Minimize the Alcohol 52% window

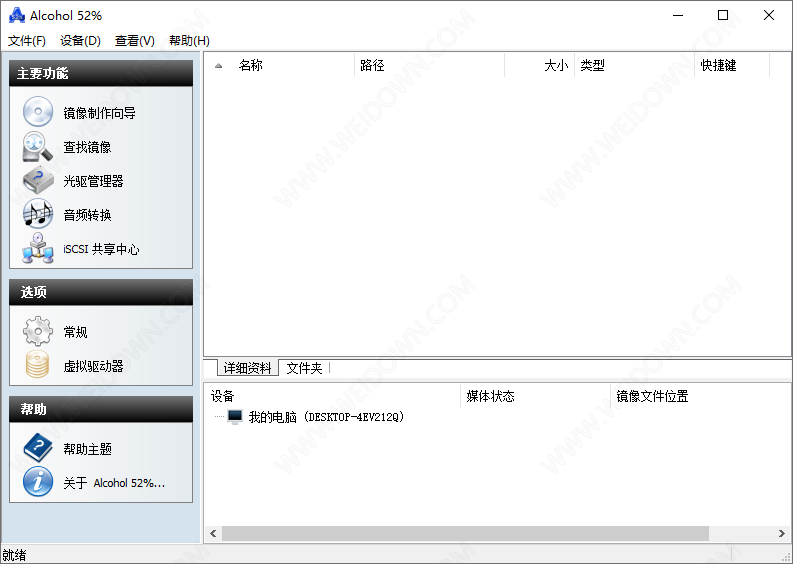point(678,15)
